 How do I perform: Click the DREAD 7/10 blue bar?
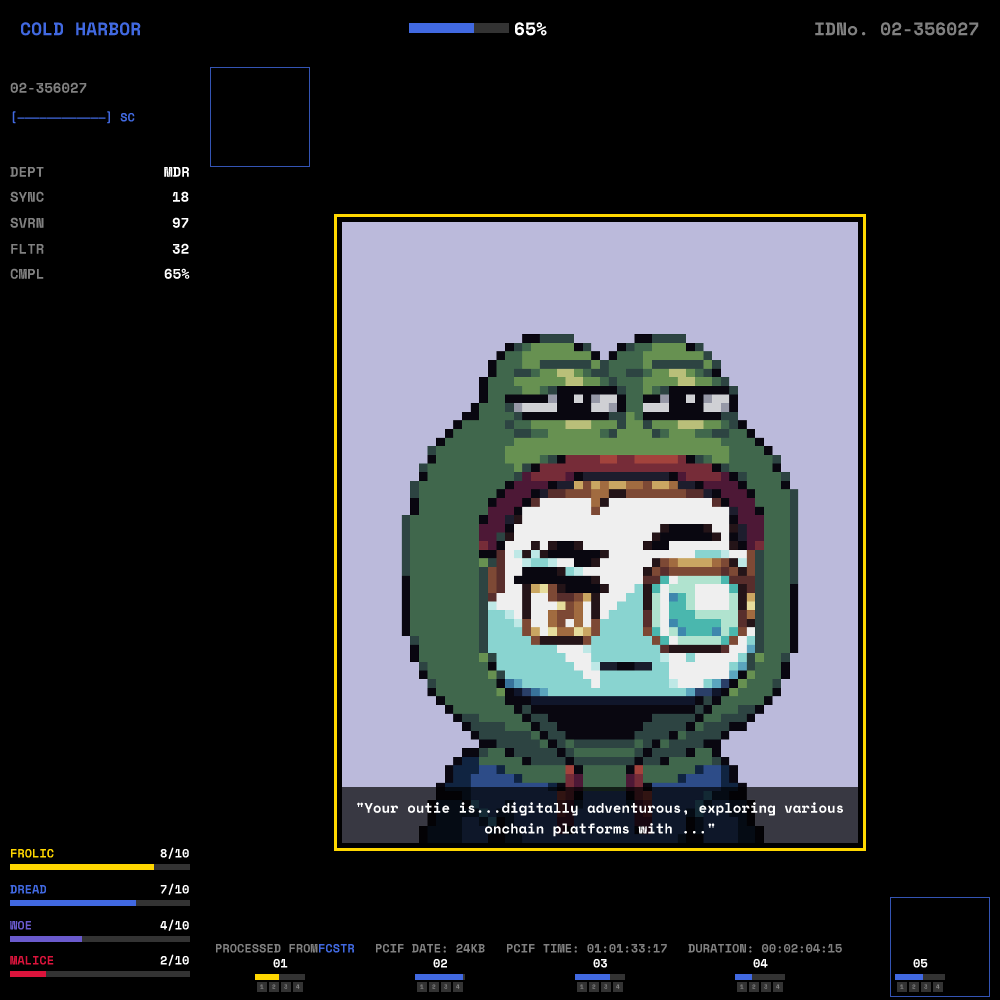pyautogui.click(x=99, y=903)
